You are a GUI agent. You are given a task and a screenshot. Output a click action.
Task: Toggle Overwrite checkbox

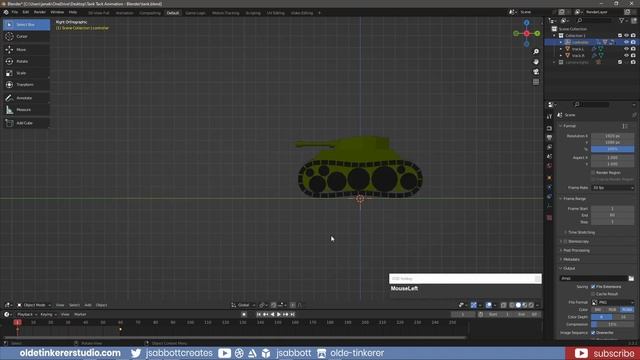[x=593, y=333]
